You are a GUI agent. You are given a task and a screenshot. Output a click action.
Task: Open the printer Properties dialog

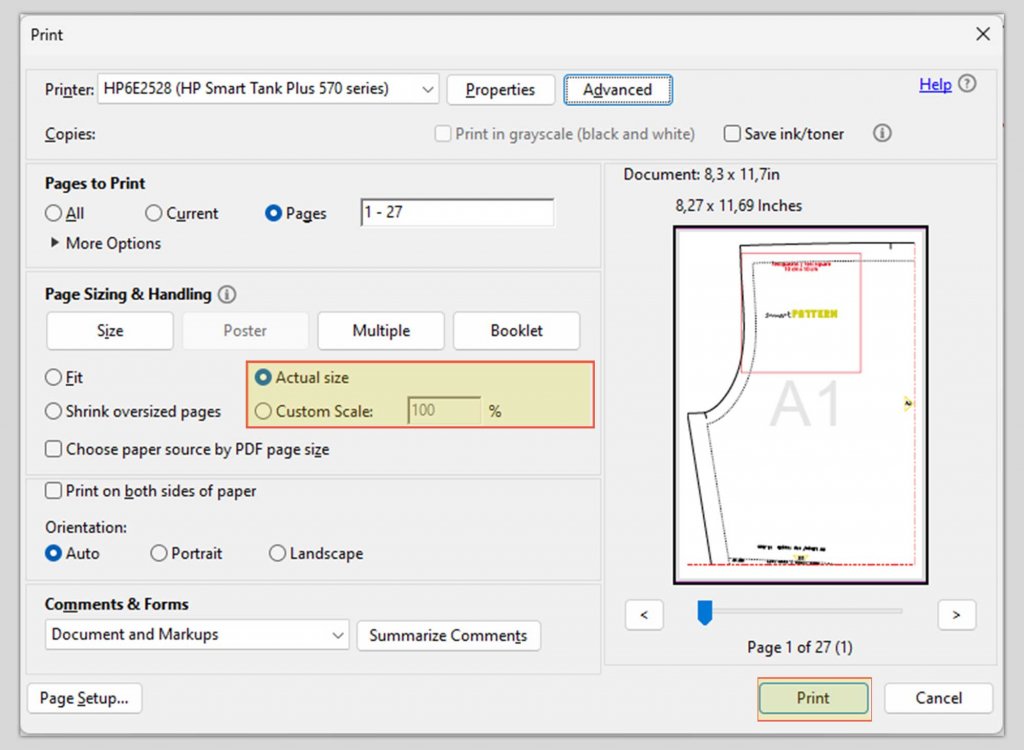(x=500, y=89)
